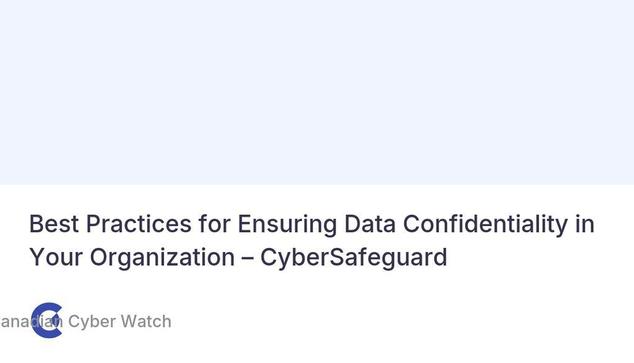Click the word 'Practices' in headline
Screen dimensions: 634x363
139,224
